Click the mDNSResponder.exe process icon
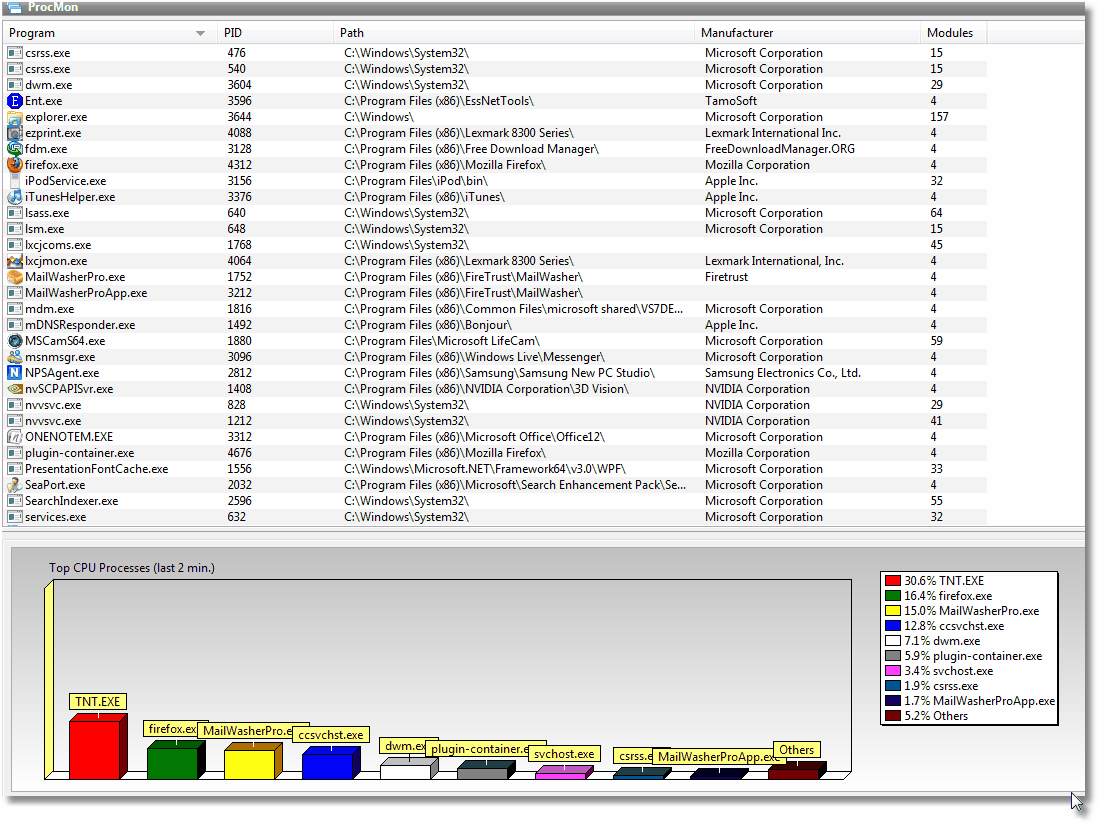The width and height of the screenshot is (1101, 825). (x=15, y=325)
